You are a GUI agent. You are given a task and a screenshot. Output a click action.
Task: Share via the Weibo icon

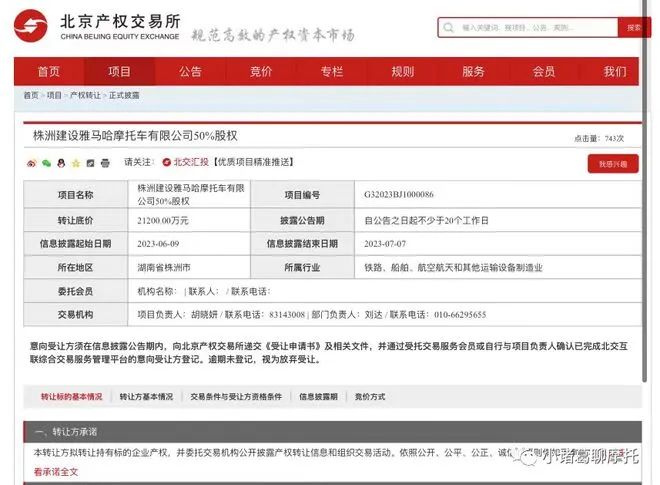[32, 163]
